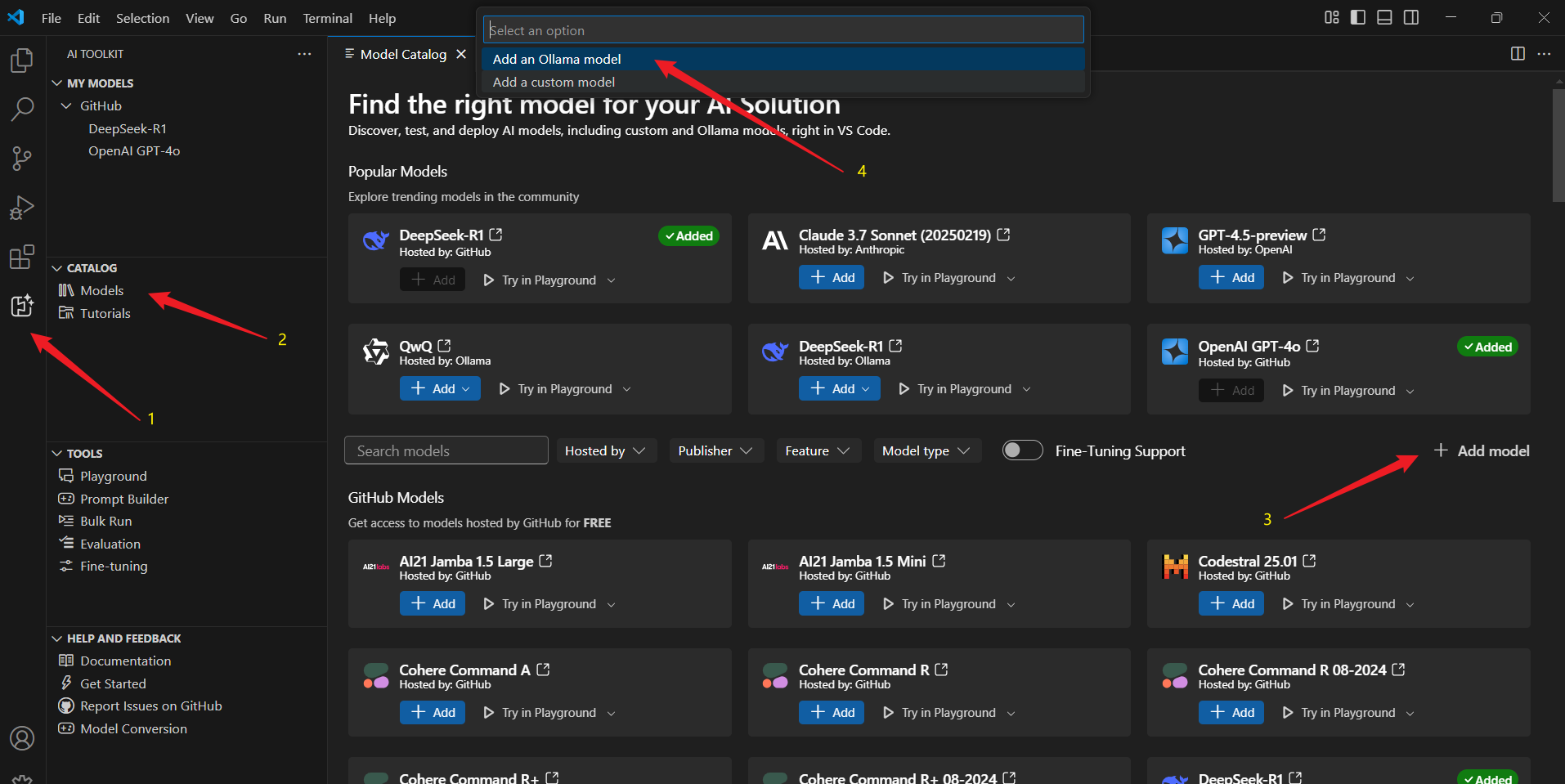1565x784 pixels.
Task: Open the AI Toolkit view icon
Action: coord(22,306)
